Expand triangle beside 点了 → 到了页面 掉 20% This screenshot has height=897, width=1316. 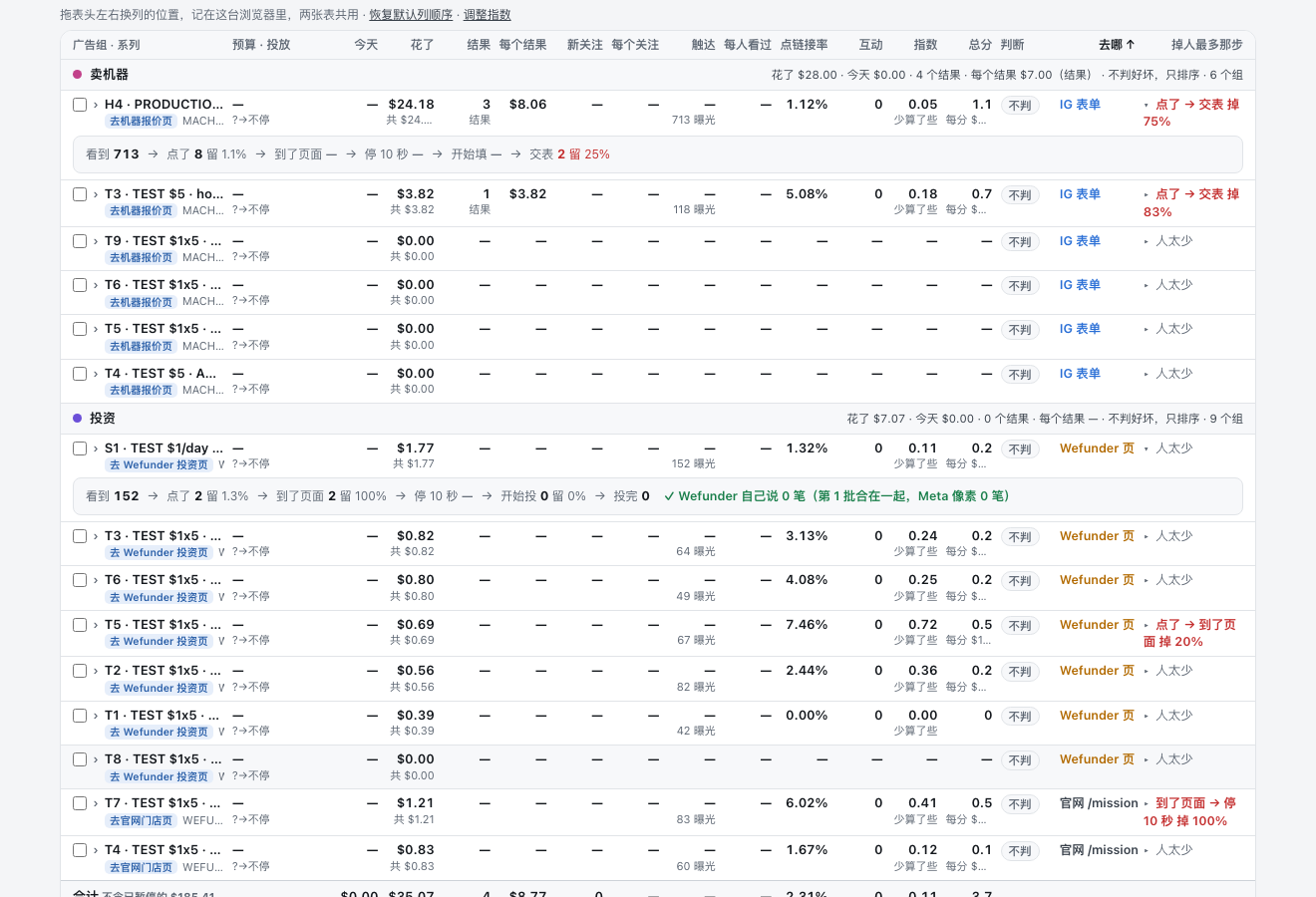point(1147,625)
